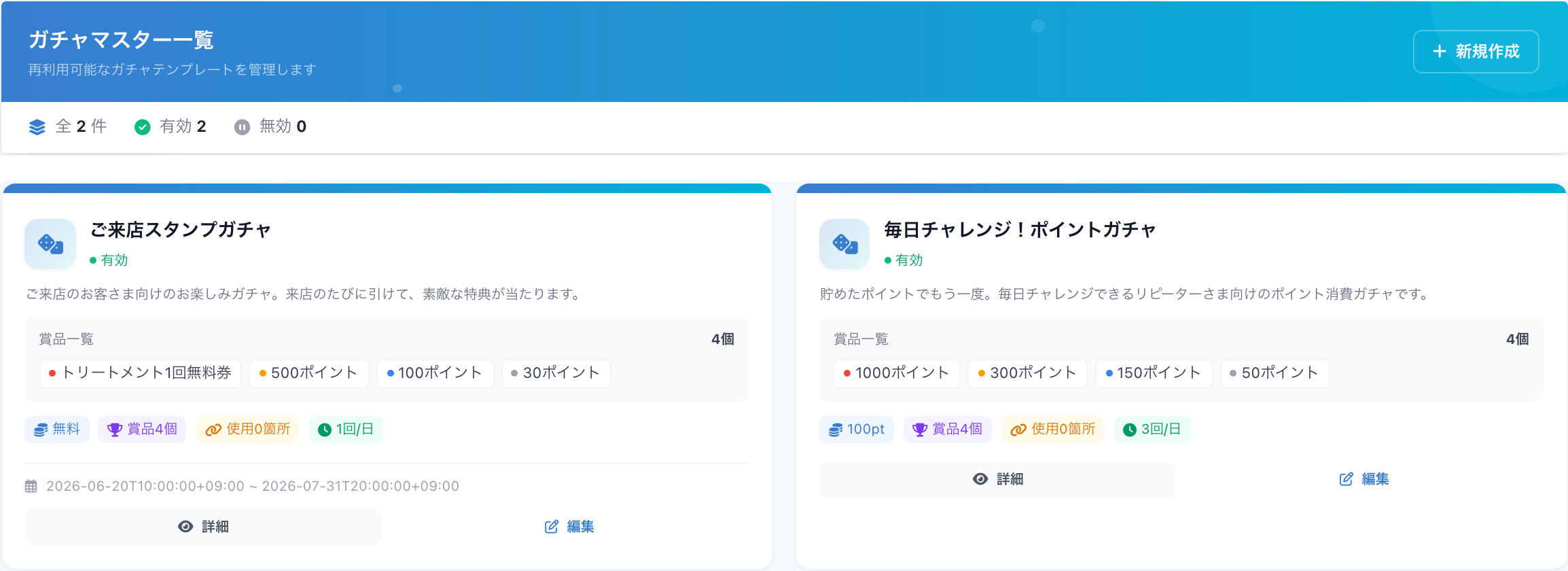
Task: Select the トリートメント1回無料券 prize chip
Action: coord(141,373)
